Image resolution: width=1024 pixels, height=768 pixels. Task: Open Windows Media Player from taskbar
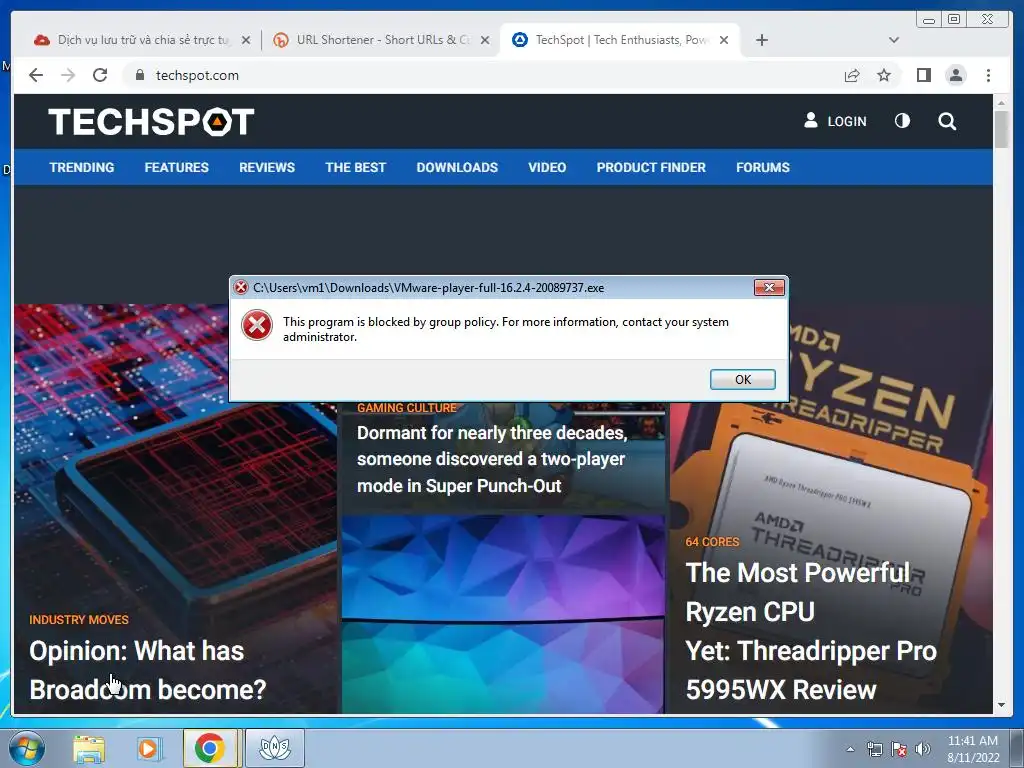(x=149, y=748)
